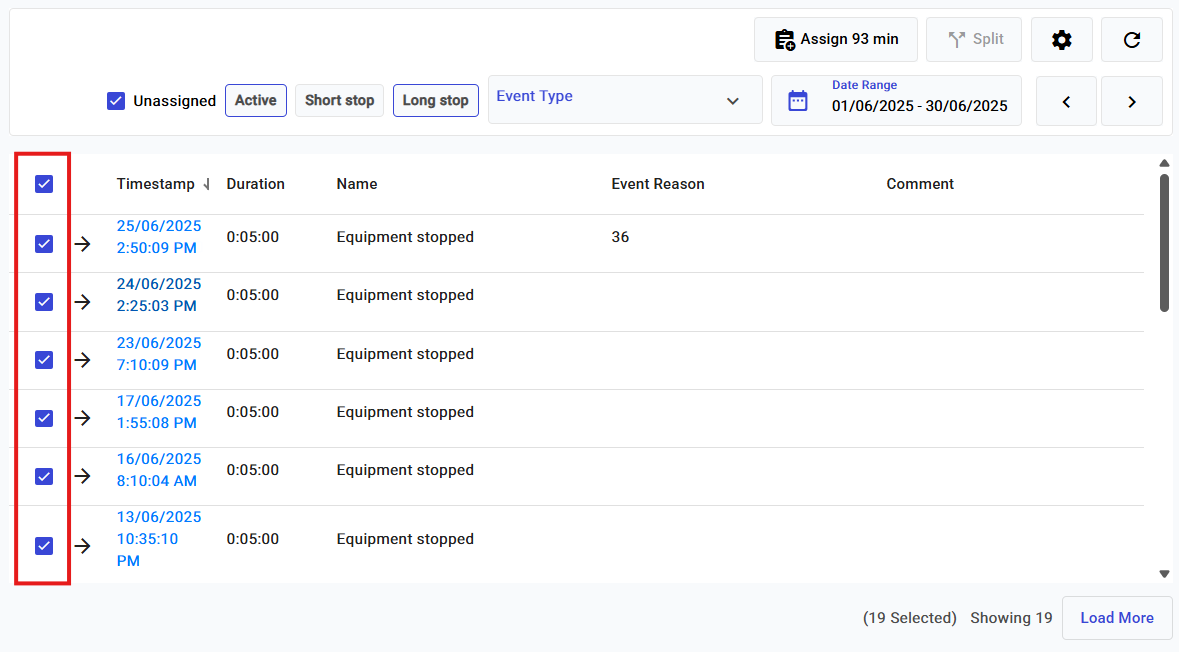The image size is (1179, 652).
Task: Toggle the Long stop filter chip
Action: [x=435, y=100]
